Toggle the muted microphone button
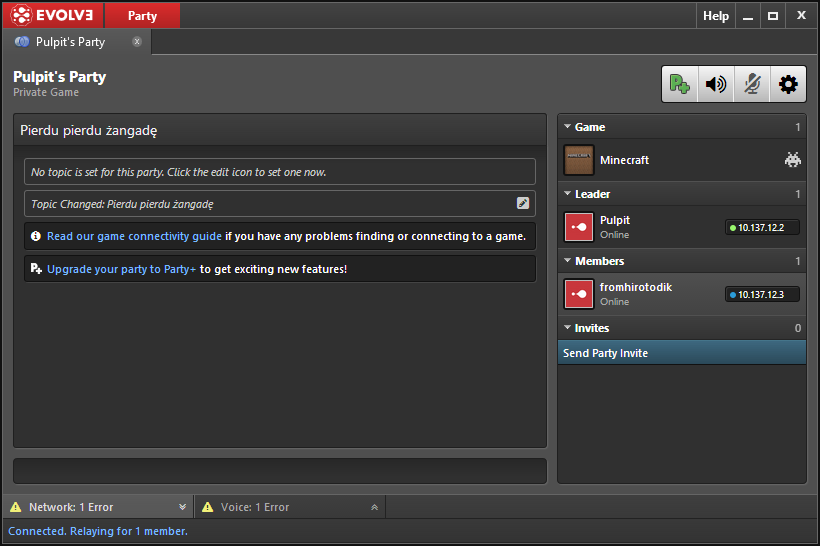The width and height of the screenshot is (820, 546). [752, 84]
